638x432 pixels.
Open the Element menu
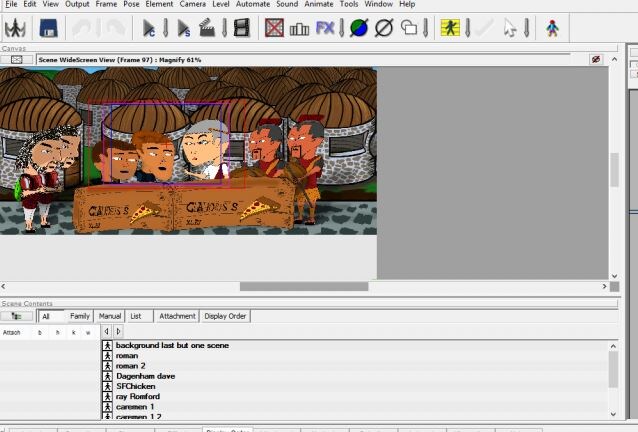point(159,4)
